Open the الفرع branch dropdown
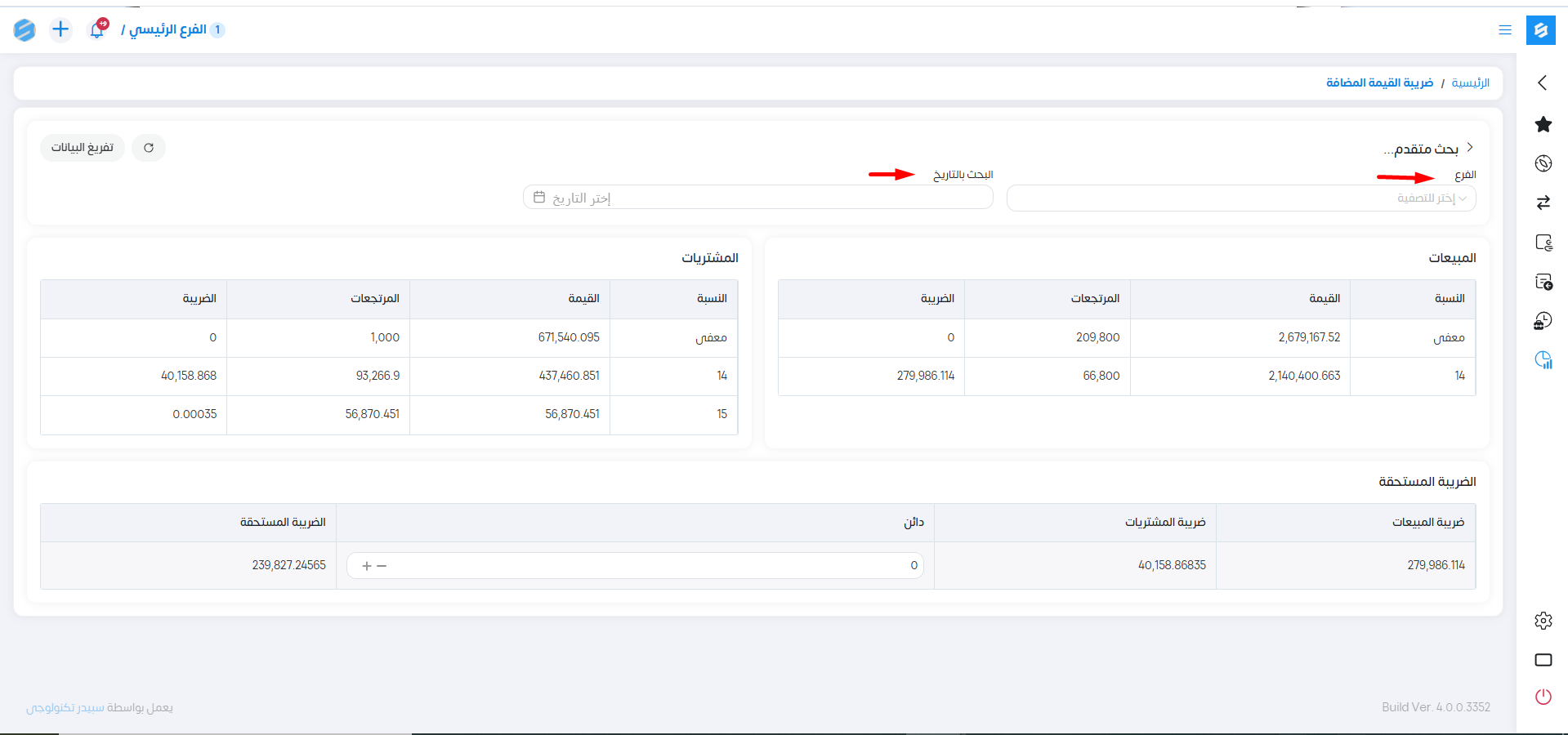Screen dimensions: 1568x735 click(x=1240, y=198)
